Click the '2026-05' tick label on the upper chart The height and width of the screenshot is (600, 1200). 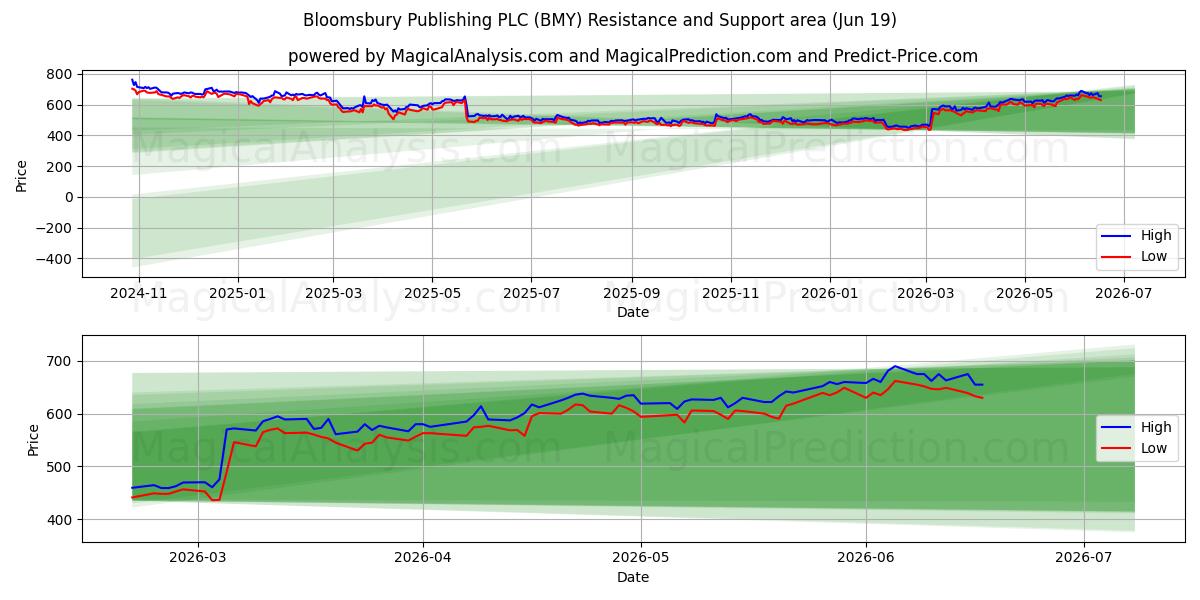(1024, 293)
